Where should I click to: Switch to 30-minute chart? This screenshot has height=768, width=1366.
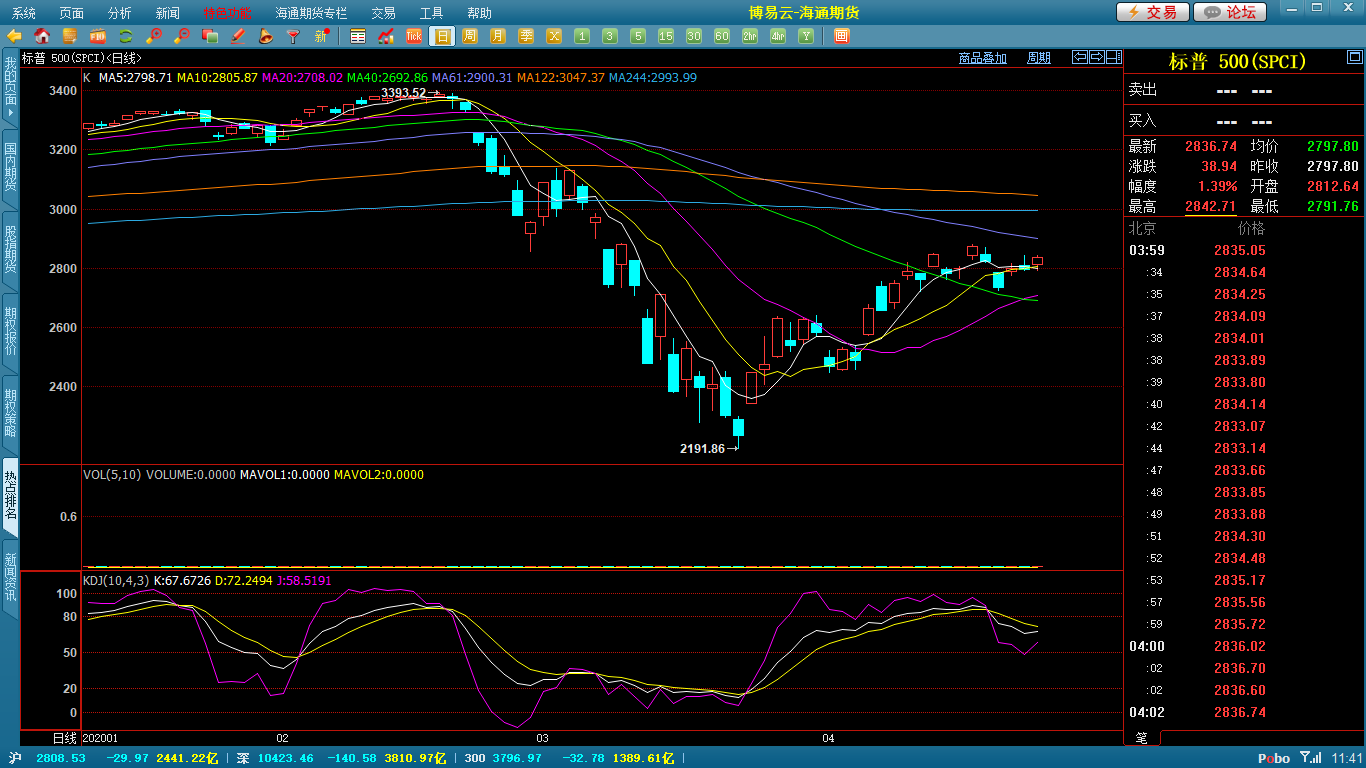pyautogui.click(x=694, y=36)
